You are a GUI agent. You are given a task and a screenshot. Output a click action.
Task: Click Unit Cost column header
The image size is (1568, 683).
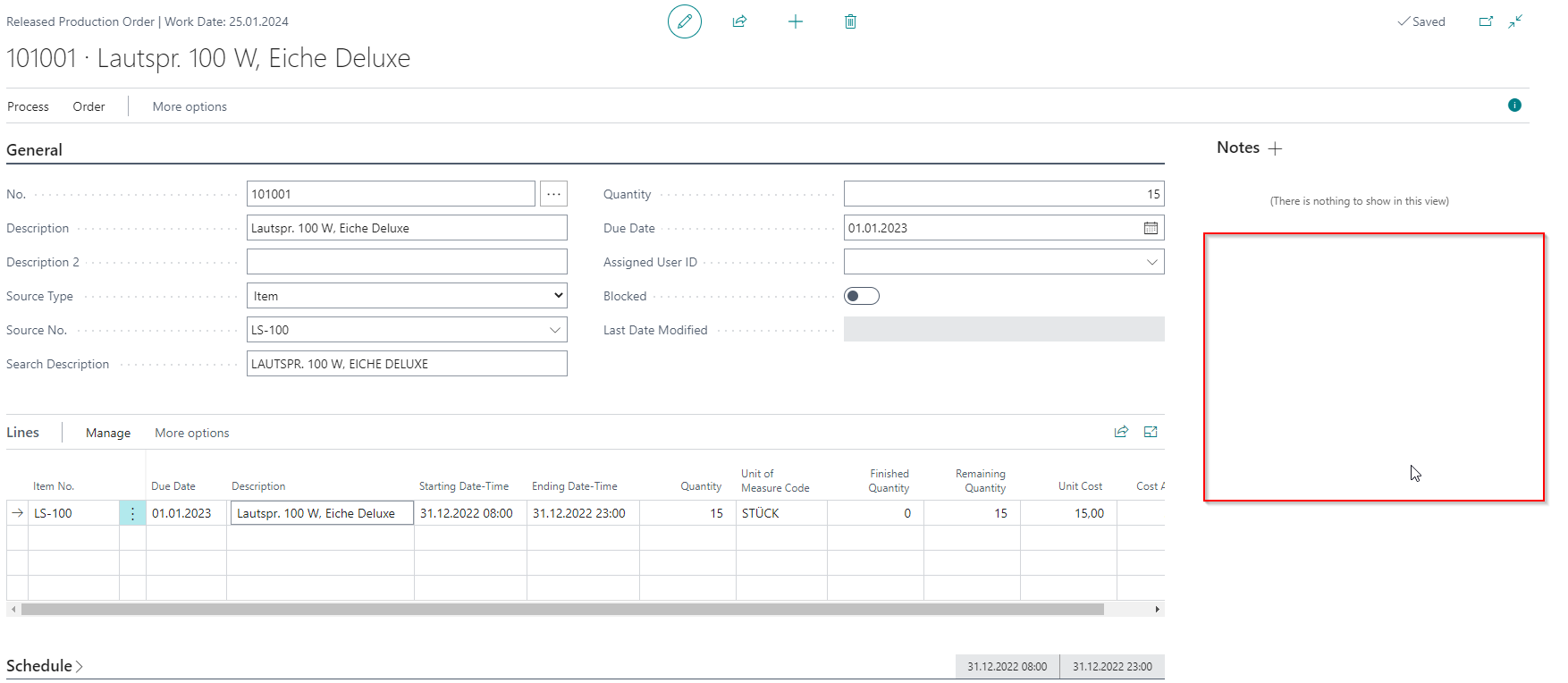1080,486
